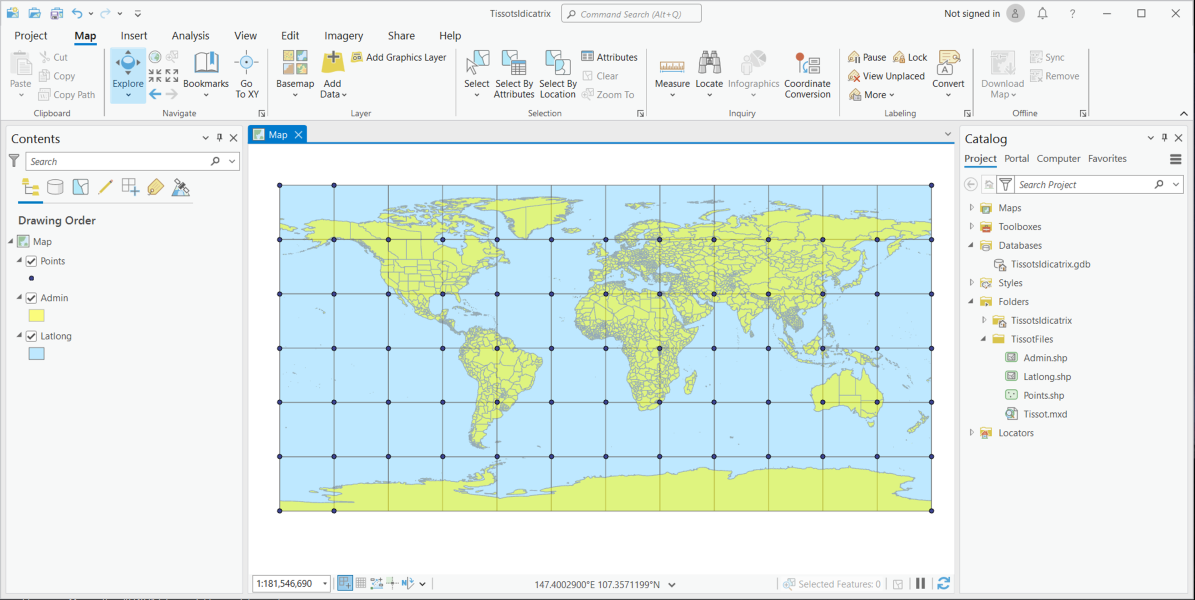Screen dimensions: 1195x600
Task: Click the Catalog pane hamburger menu
Action: pos(1175,159)
